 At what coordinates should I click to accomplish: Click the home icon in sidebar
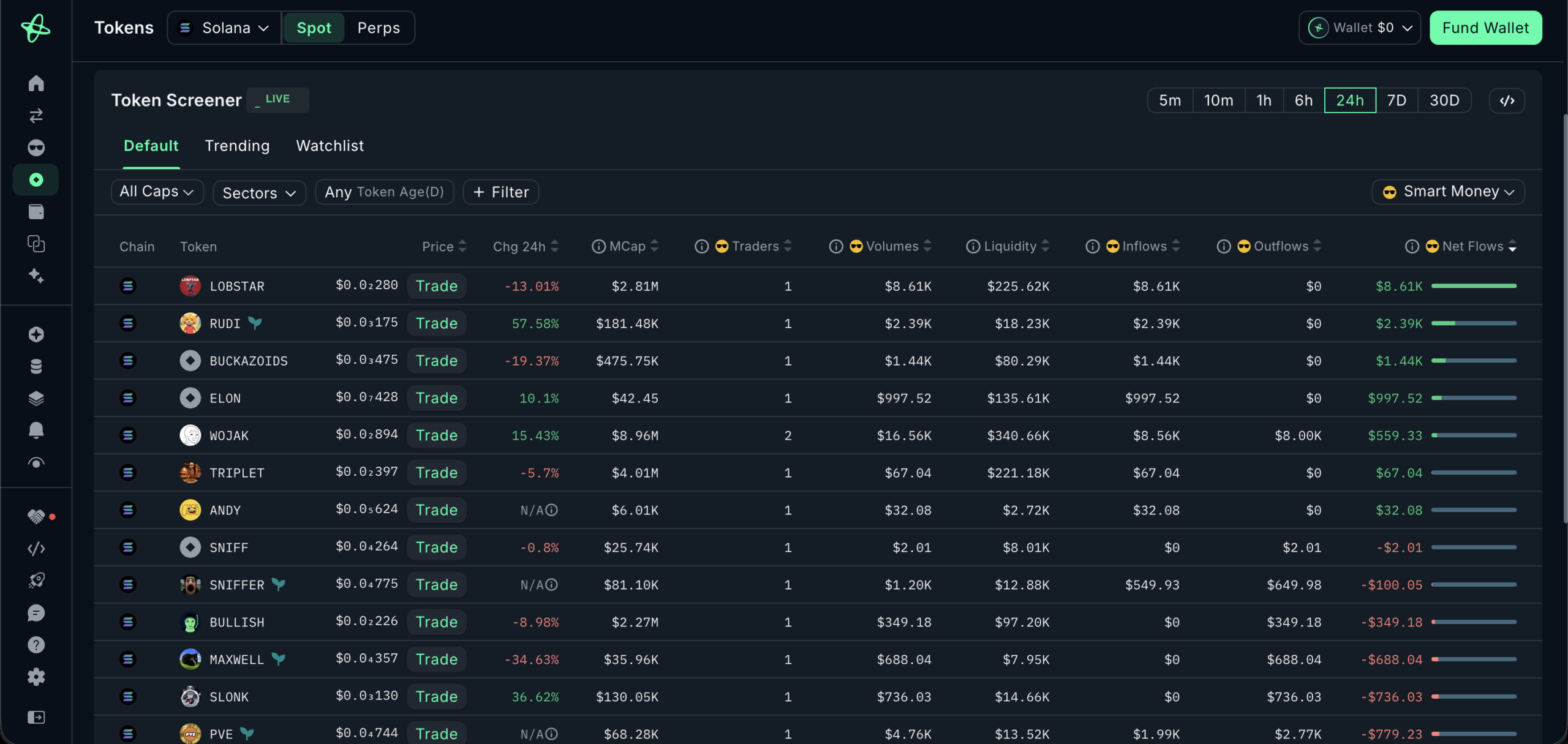pos(36,83)
